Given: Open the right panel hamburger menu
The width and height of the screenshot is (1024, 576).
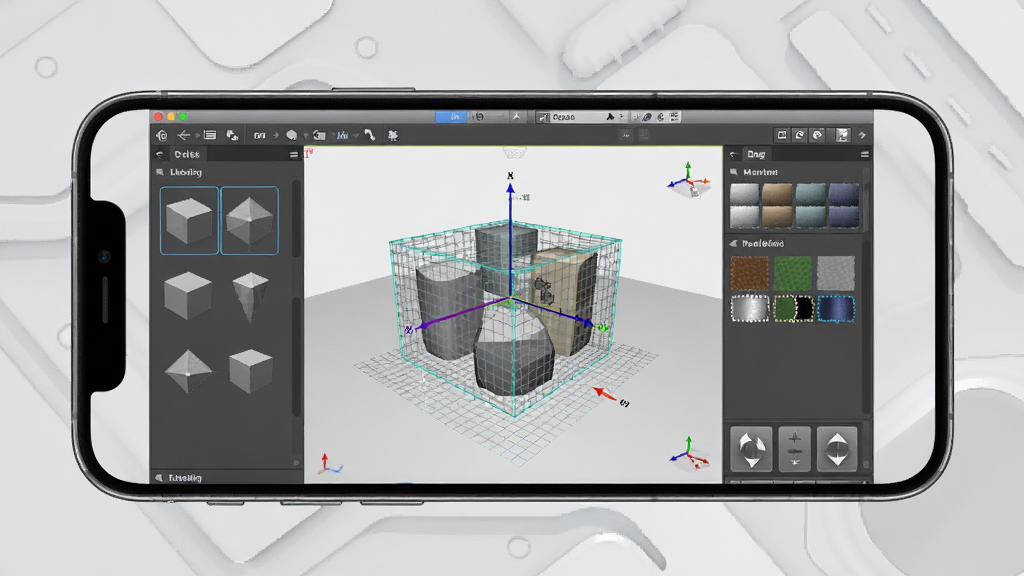Looking at the screenshot, I should (x=865, y=154).
